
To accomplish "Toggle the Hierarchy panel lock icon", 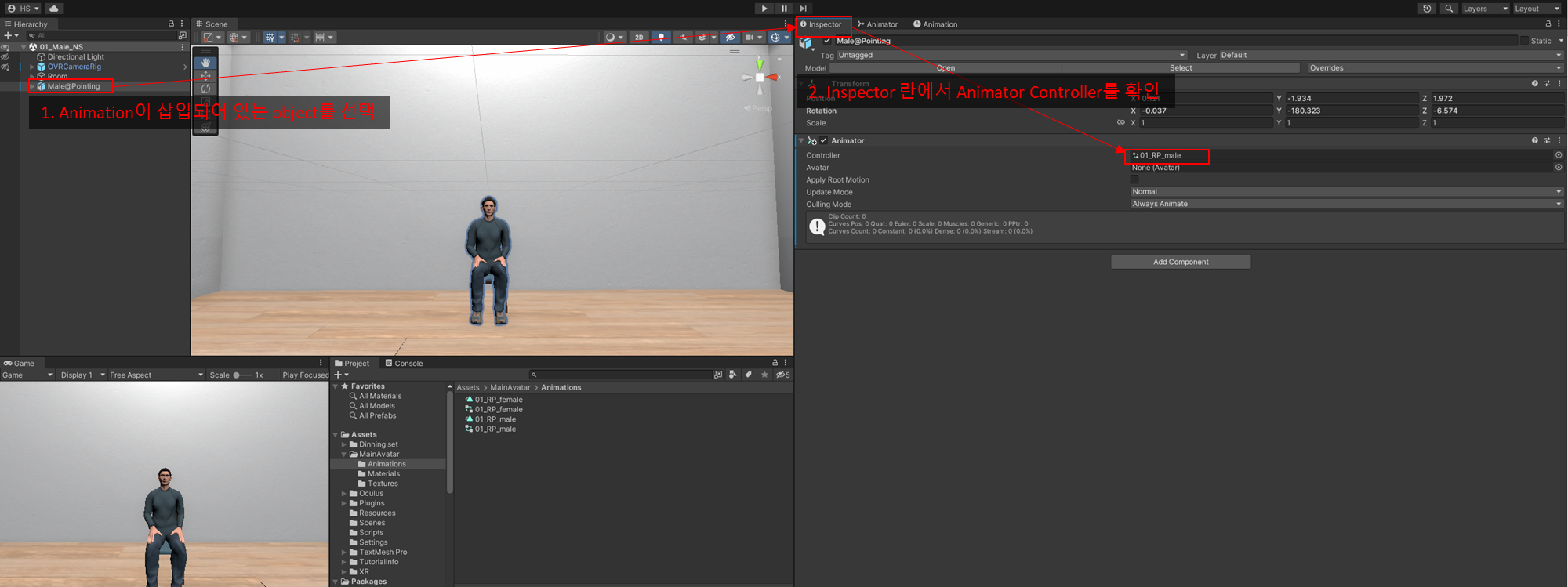I will point(172,24).
